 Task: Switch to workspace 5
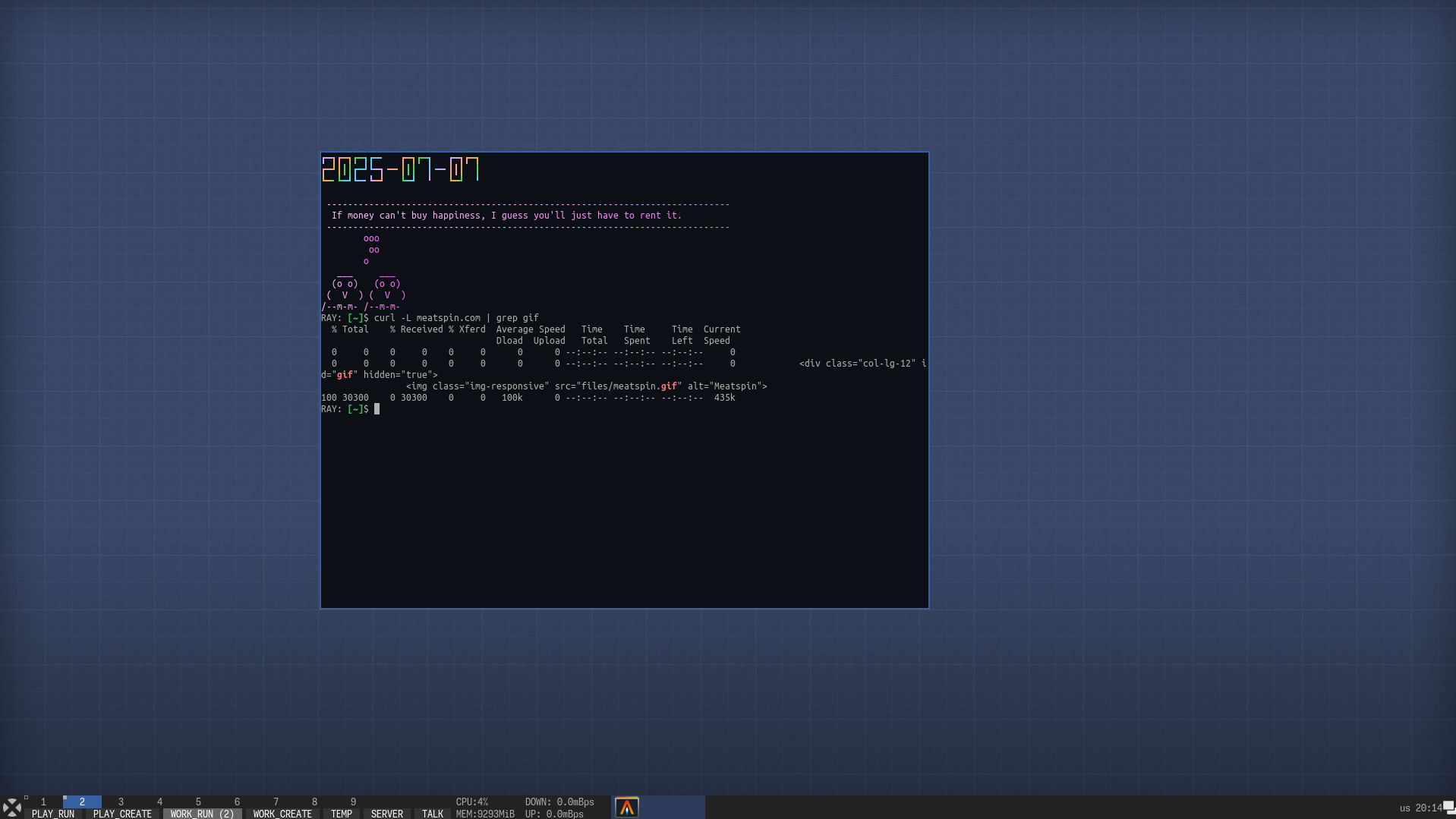point(198,802)
